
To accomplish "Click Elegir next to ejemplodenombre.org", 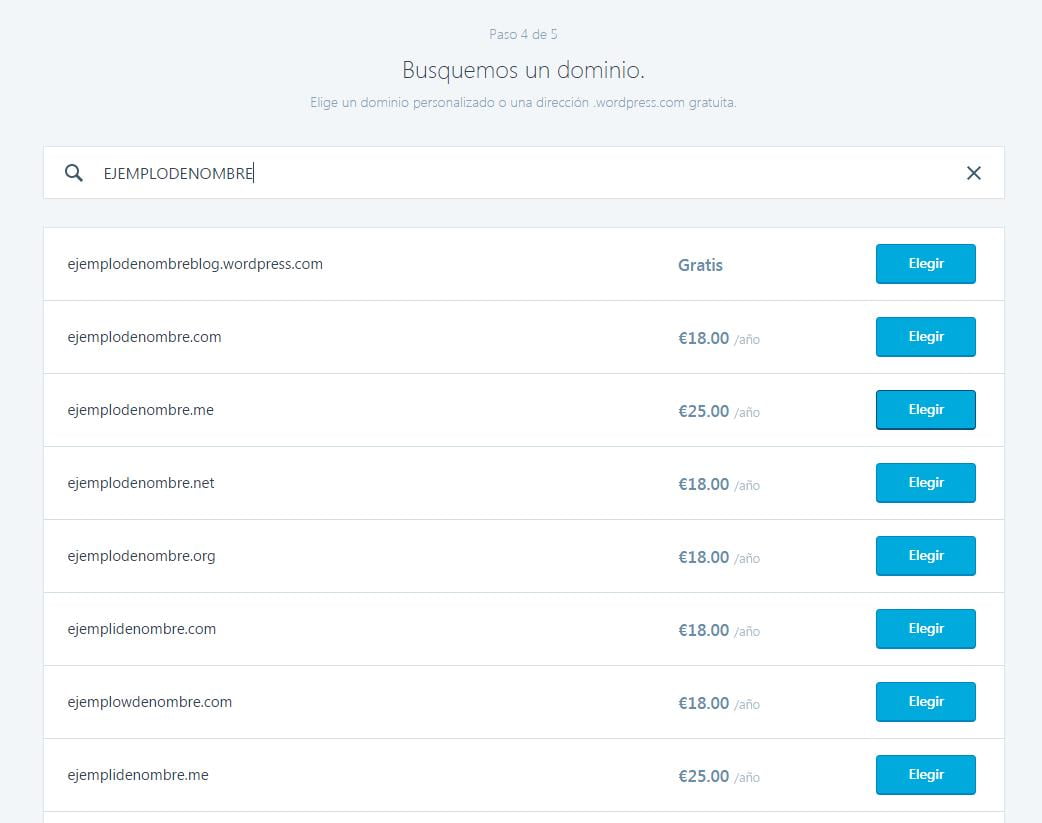I will click(925, 556).
